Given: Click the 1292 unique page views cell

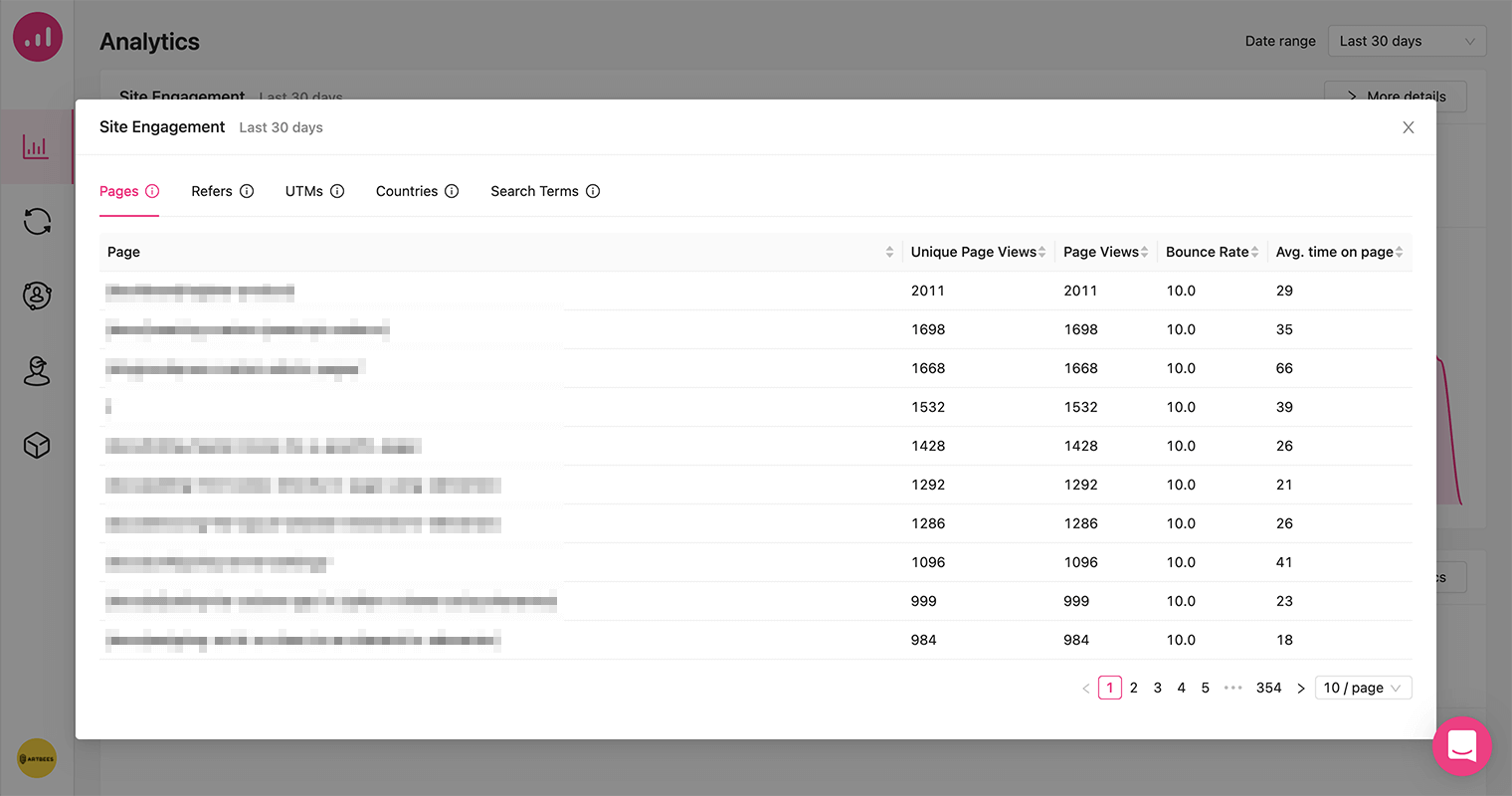Looking at the screenshot, I should tap(928, 485).
